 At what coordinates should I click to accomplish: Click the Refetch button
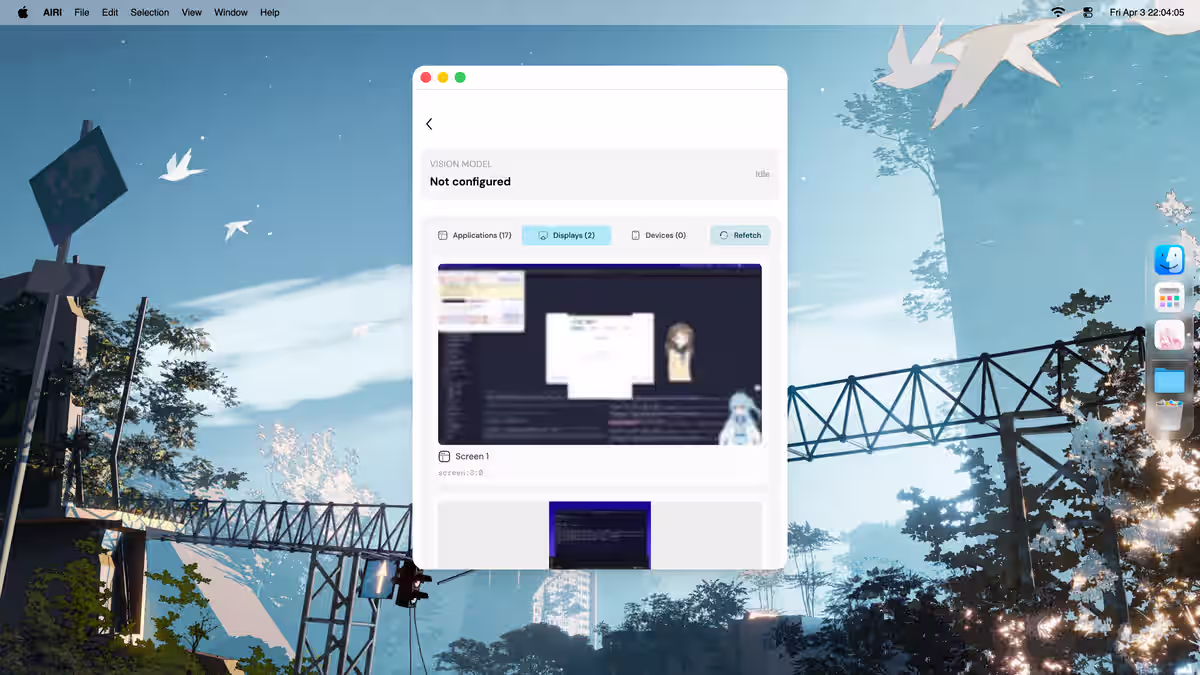click(x=740, y=235)
